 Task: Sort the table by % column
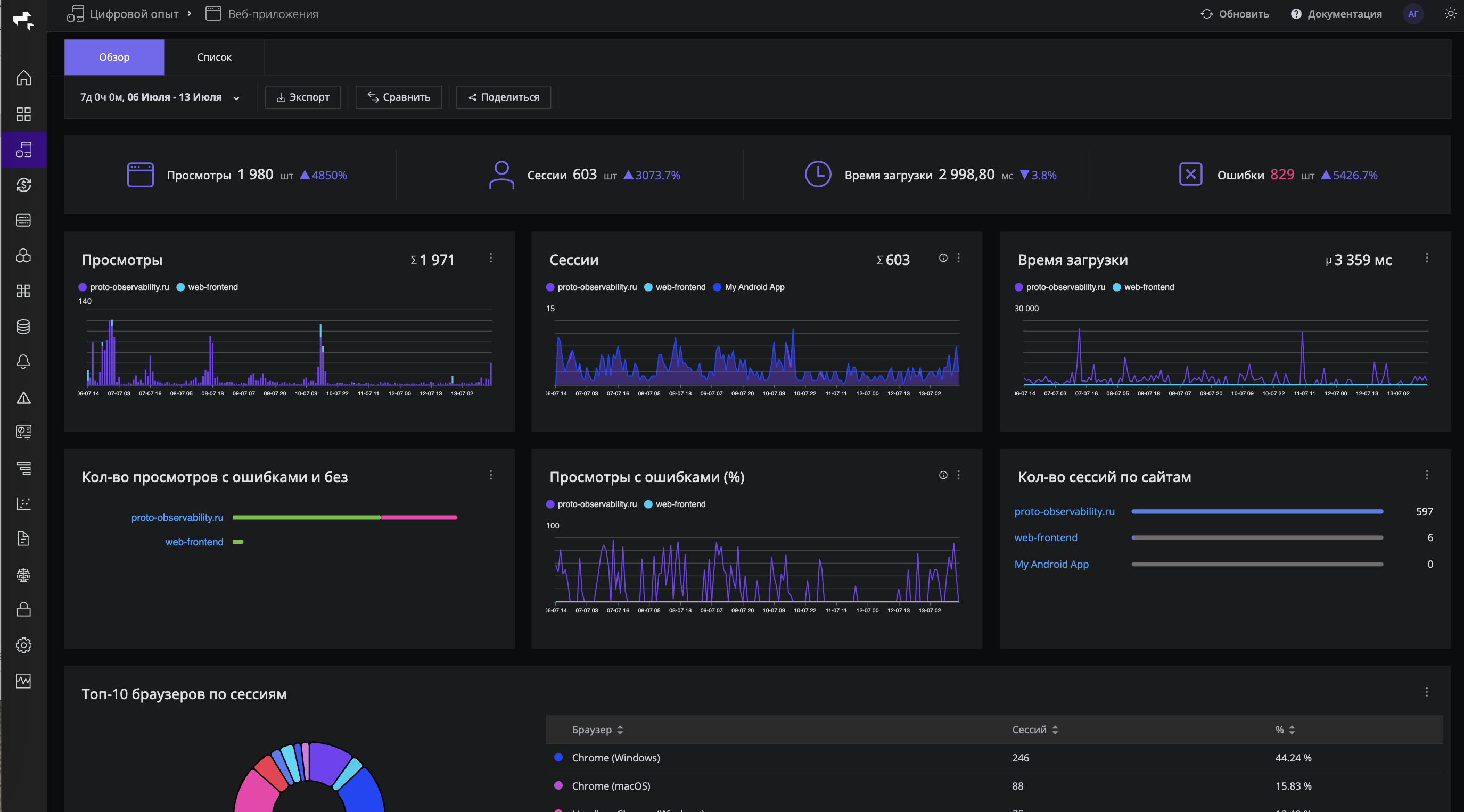point(1285,730)
